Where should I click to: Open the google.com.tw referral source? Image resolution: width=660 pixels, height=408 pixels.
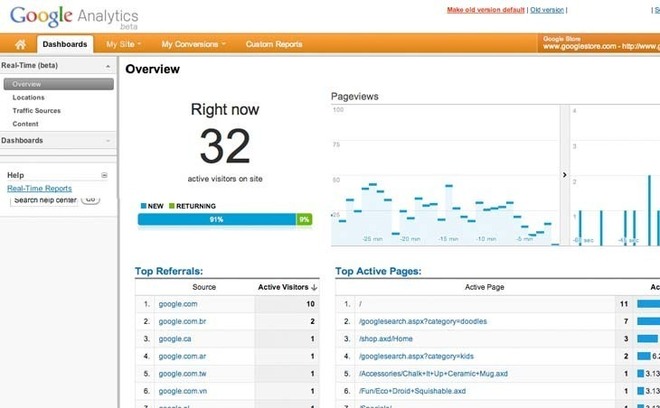tap(182, 373)
